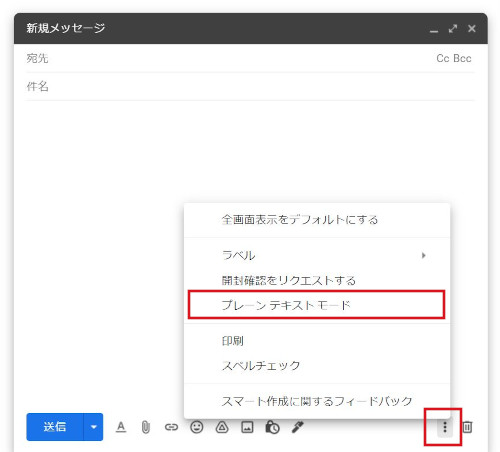Insert files using Google Drive icon
Screen dimensions: 500x452
[222, 427]
